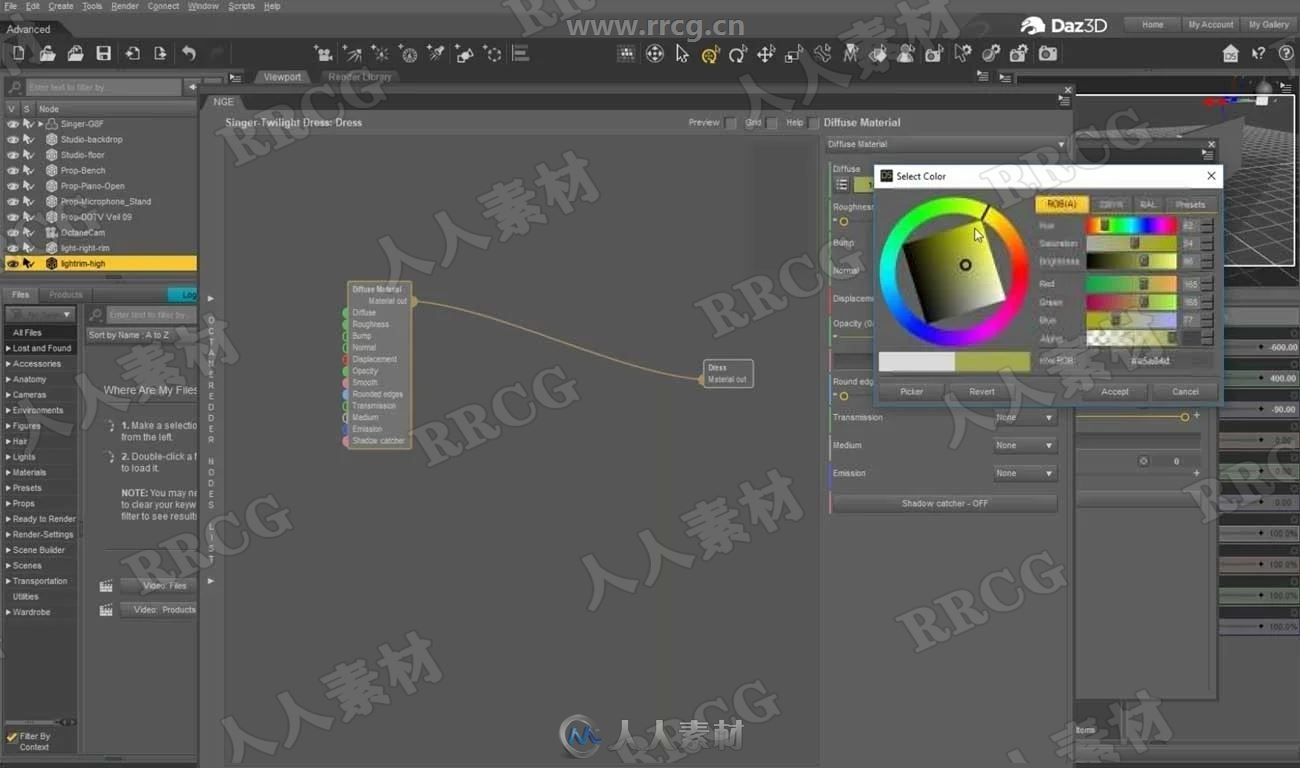The image size is (1300, 768).
Task: Click the Save floppy disk icon
Action: [x=103, y=53]
